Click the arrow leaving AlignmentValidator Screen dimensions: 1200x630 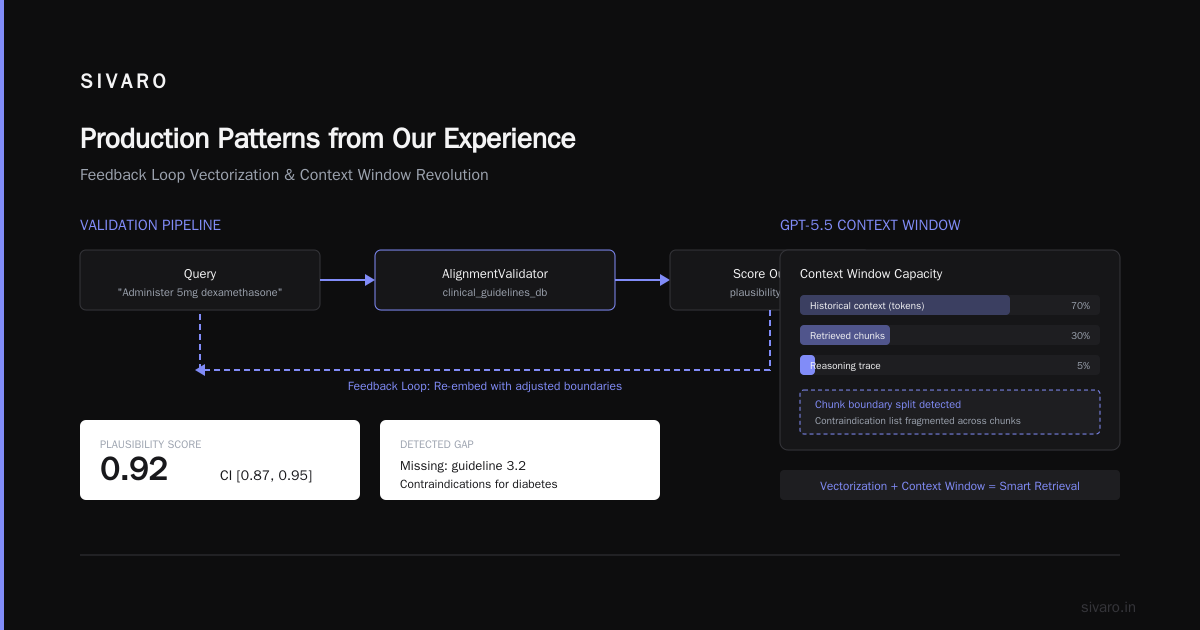[x=642, y=280]
